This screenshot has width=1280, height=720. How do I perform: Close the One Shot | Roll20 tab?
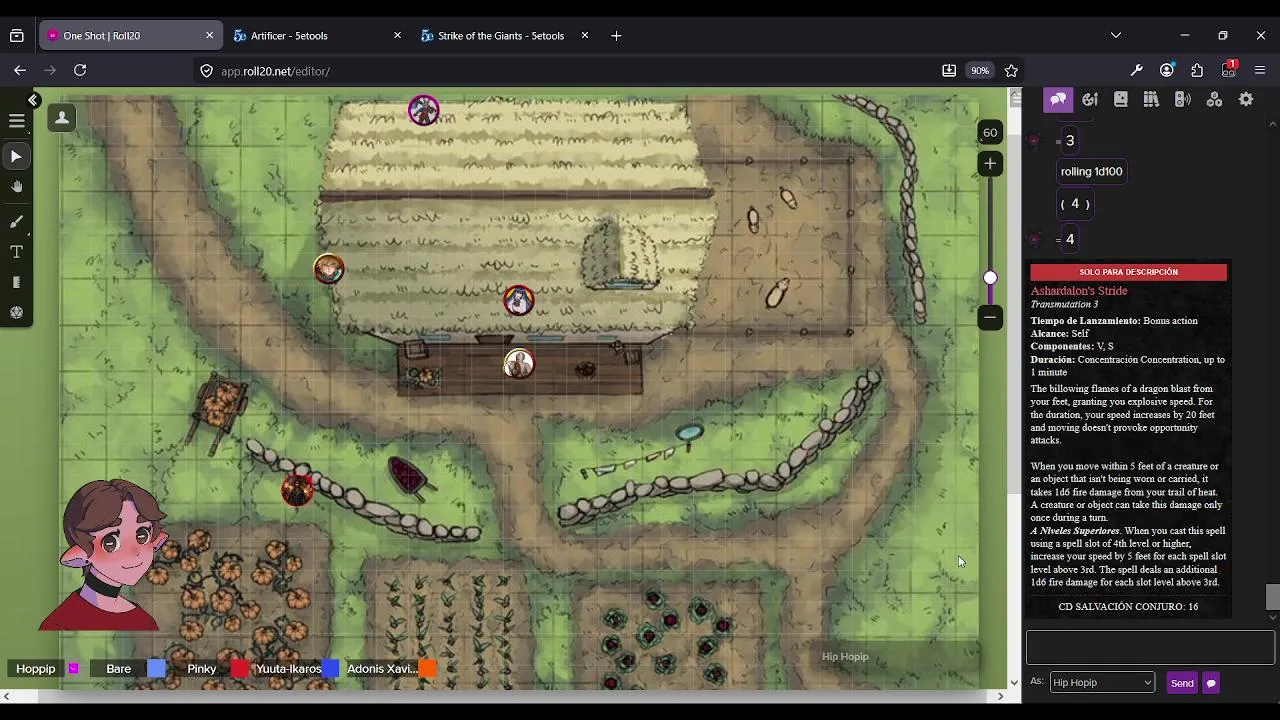point(209,36)
